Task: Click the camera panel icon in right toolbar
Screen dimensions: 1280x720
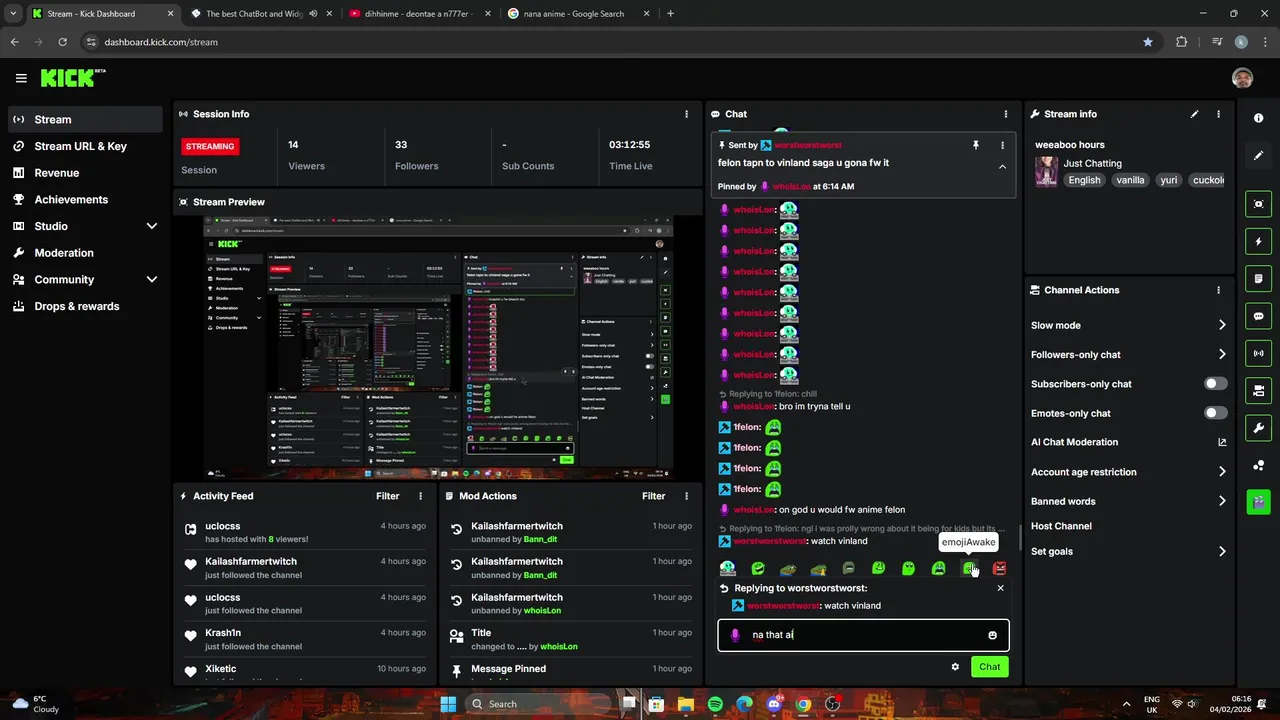Action: point(1258,390)
